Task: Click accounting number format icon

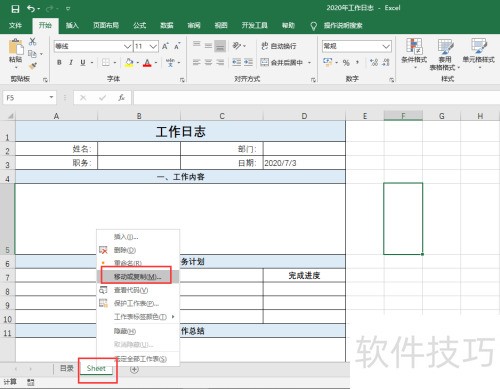Action: (328, 62)
